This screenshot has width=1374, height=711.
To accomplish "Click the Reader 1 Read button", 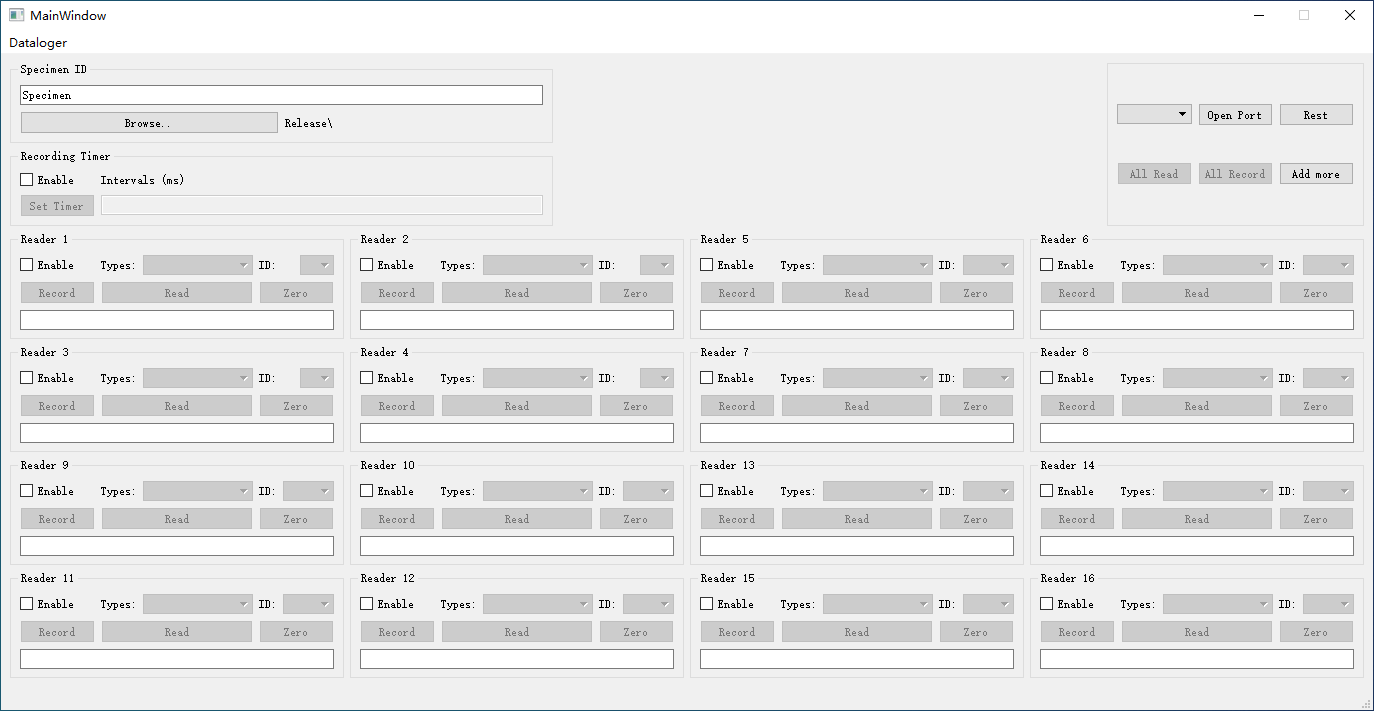I will (177, 293).
